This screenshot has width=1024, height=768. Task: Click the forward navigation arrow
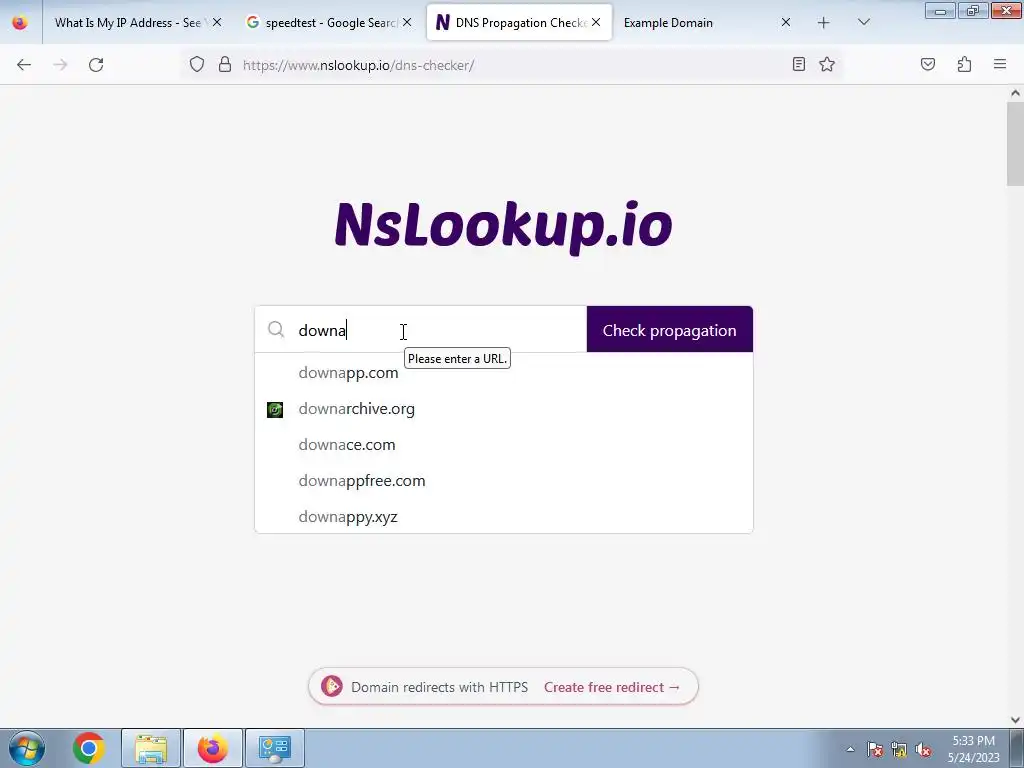(x=60, y=65)
